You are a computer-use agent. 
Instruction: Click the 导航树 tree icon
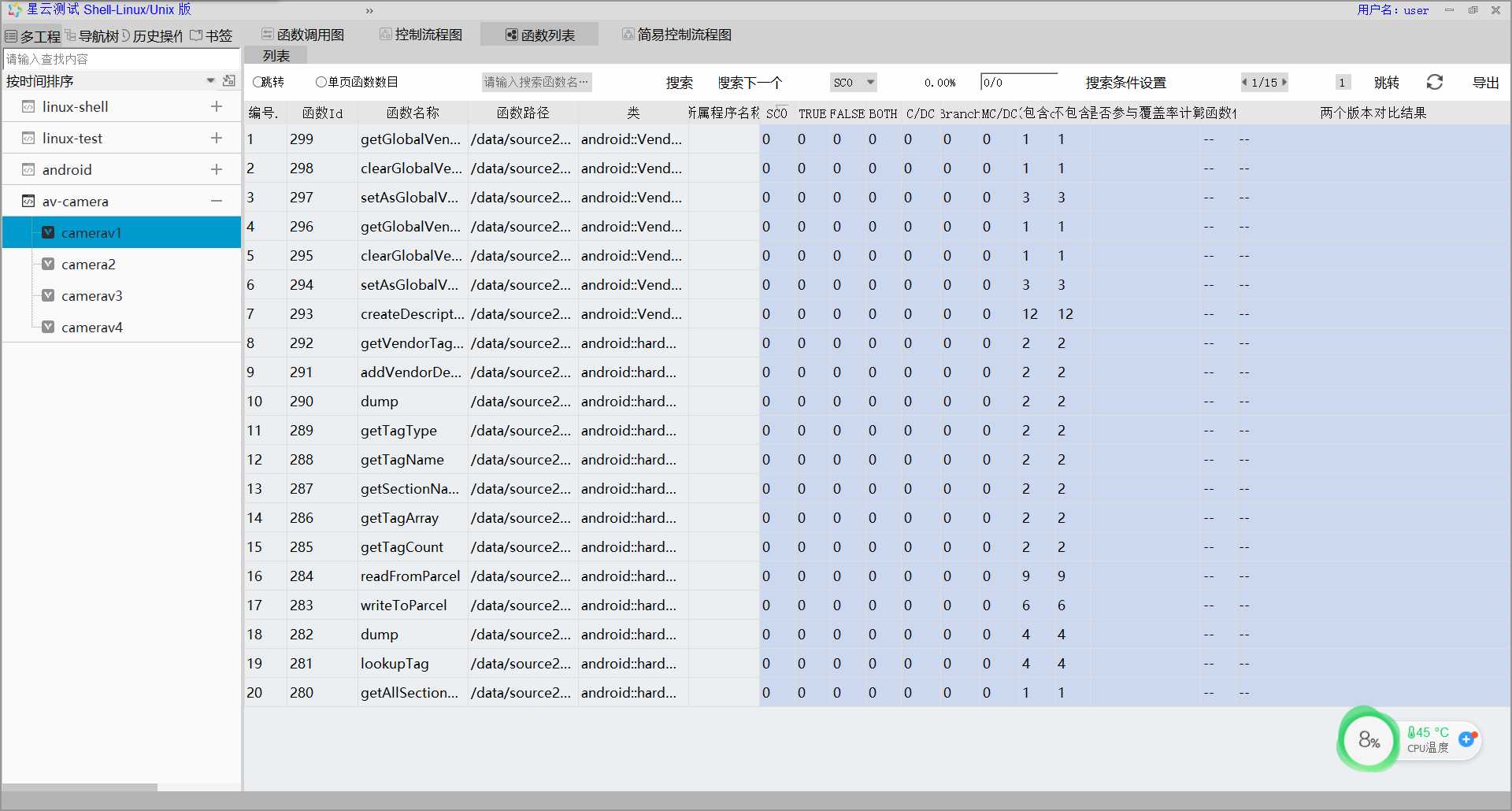click(71, 35)
